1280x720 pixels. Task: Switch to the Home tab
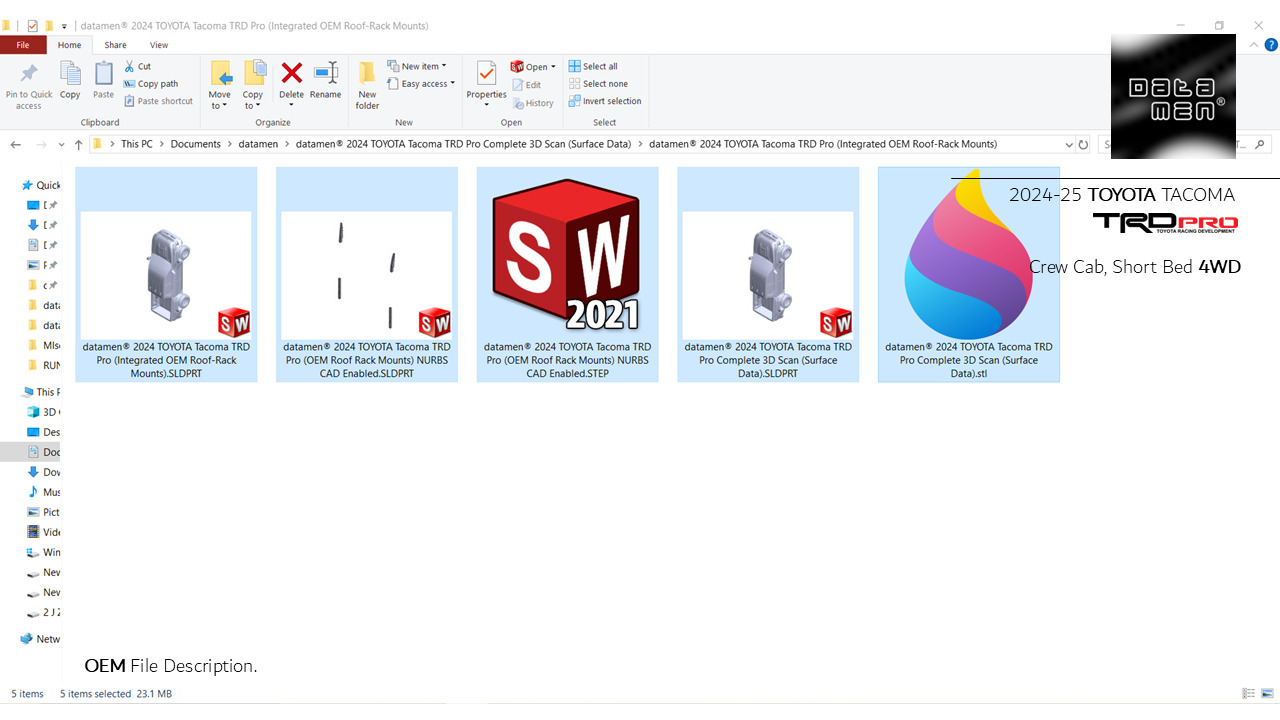[x=69, y=45]
